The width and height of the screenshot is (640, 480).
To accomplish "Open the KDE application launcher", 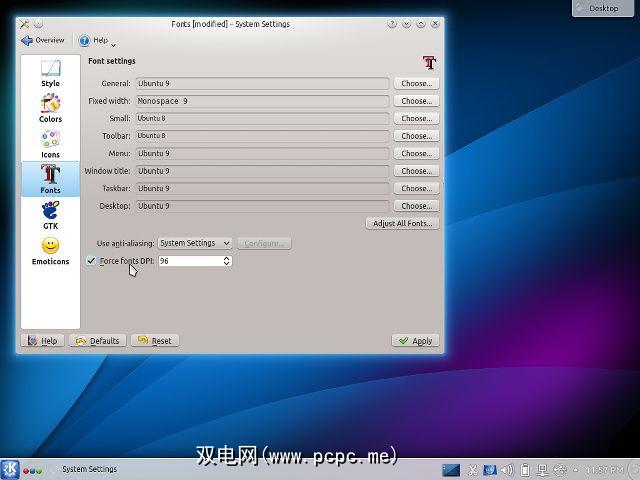I will [x=10, y=469].
